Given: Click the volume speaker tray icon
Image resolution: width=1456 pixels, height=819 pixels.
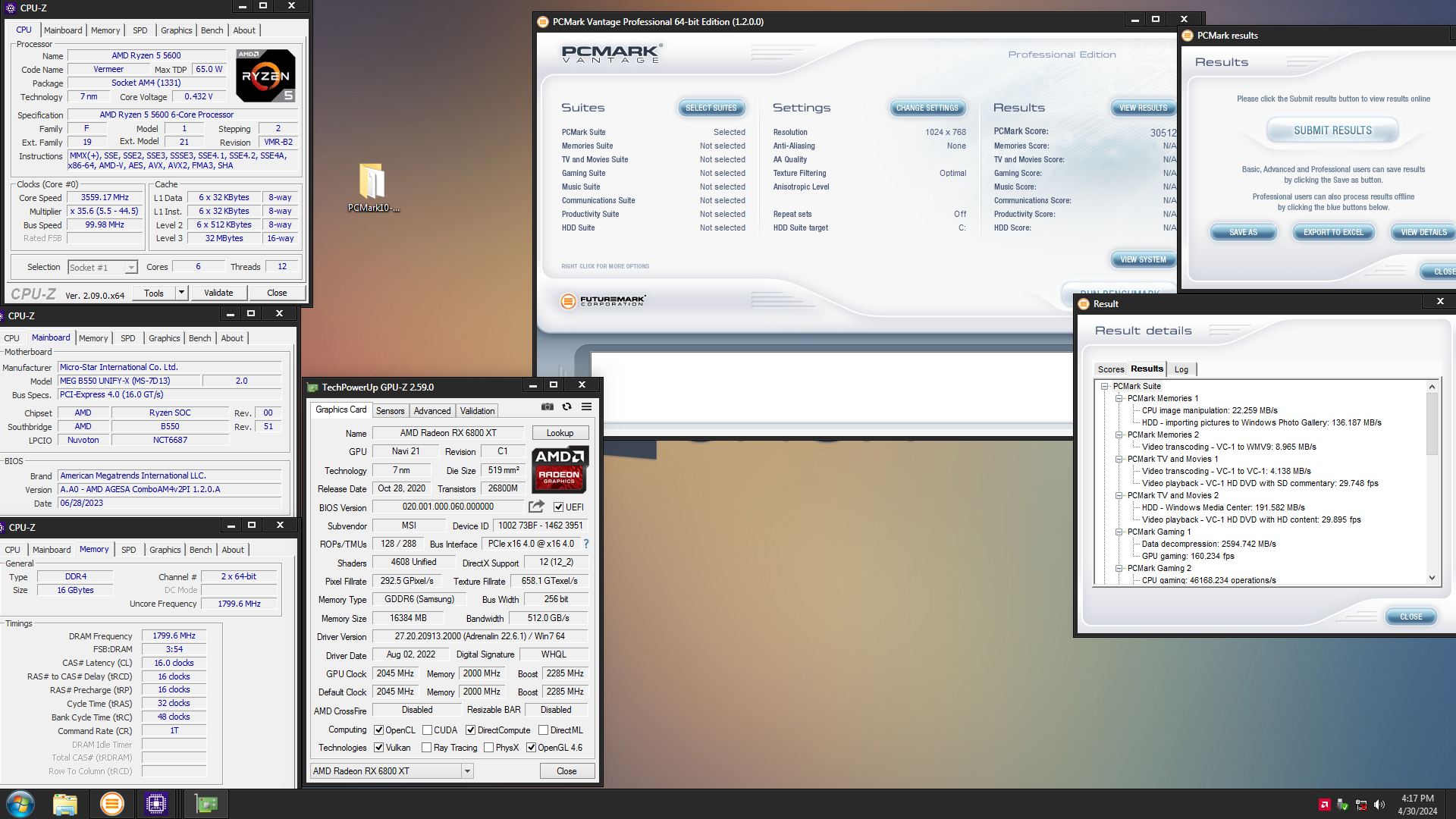Looking at the screenshot, I should [x=1379, y=805].
